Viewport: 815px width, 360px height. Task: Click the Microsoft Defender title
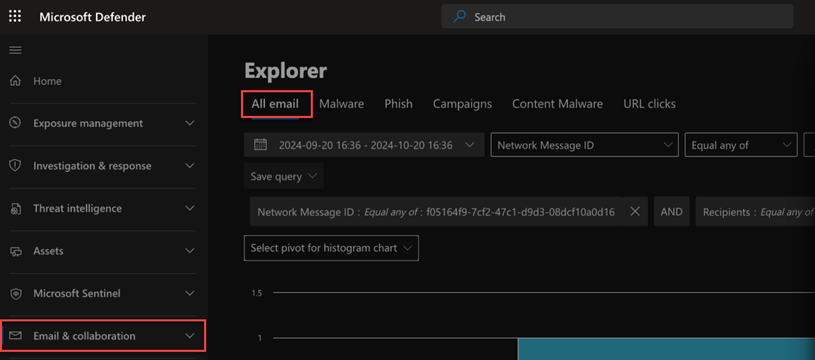93,17
